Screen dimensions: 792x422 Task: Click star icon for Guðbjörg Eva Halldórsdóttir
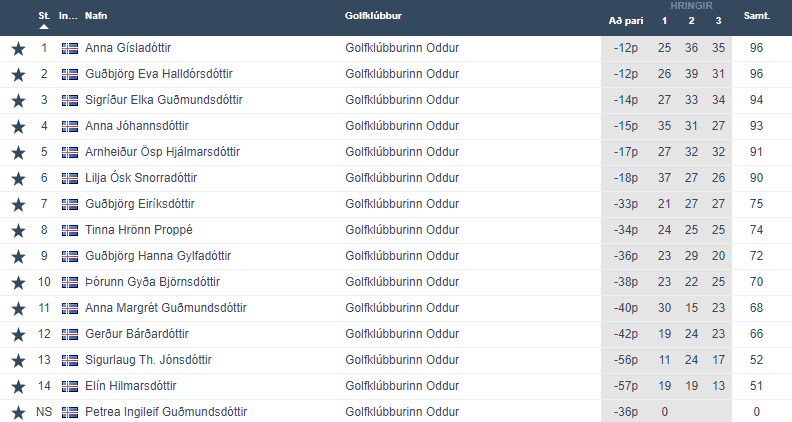coord(19,74)
